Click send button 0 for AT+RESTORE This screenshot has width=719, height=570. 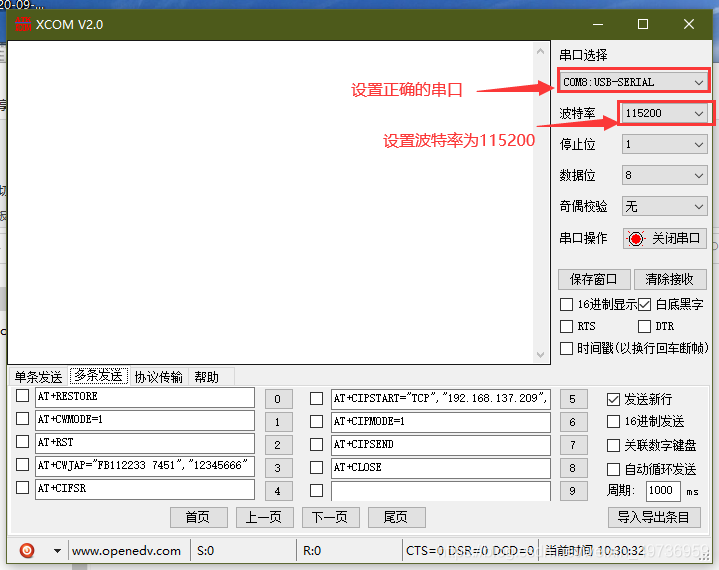(278, 399)
